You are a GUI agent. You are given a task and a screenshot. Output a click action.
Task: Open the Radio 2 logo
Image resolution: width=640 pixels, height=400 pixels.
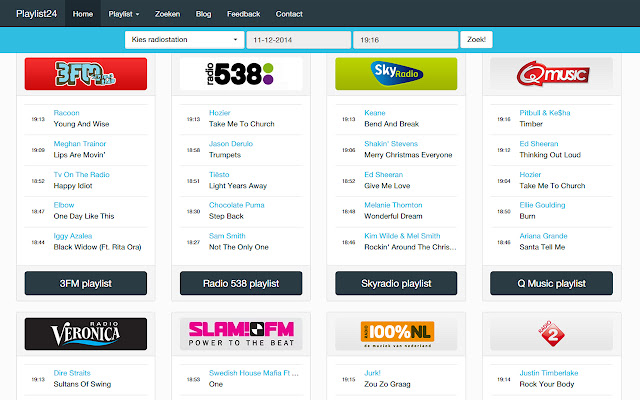(551, 334)
